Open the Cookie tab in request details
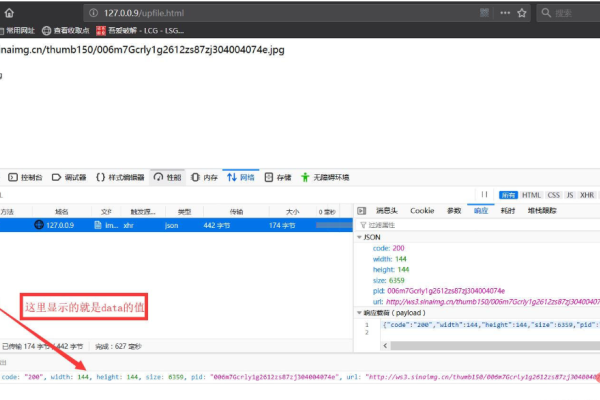Viewport: 600px width, 400px height. (421, 211)
